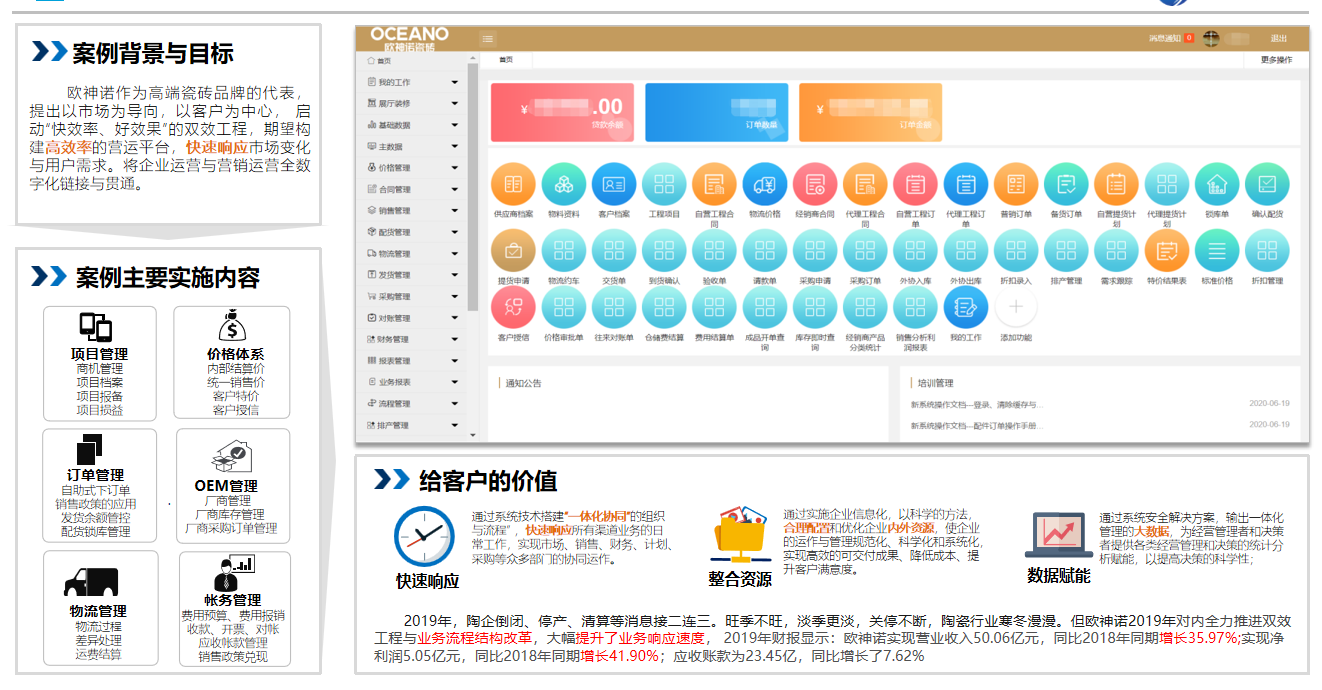Open the 代理提货计划 icon
The height and width of the screenshot is (690, 1322).
click(x=1167, y=184)
